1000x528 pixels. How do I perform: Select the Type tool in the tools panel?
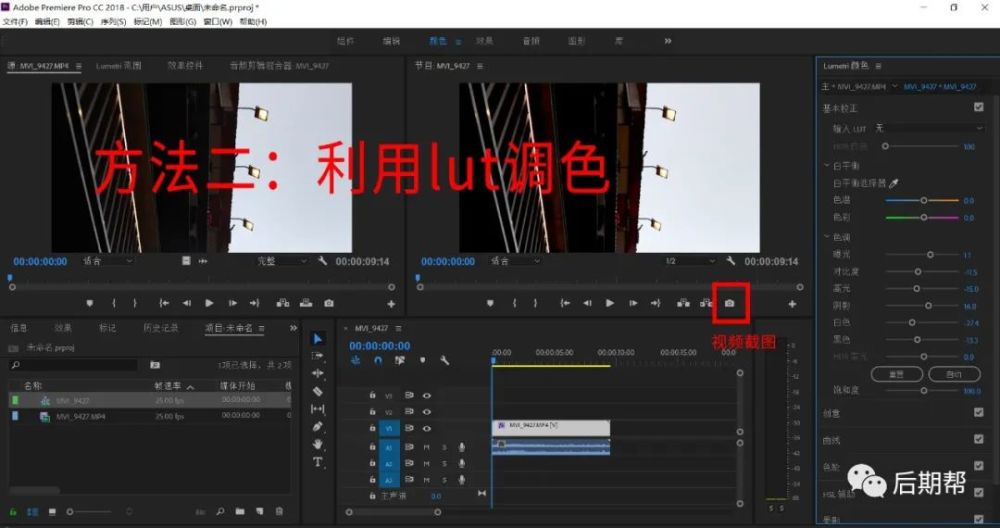pyautogui.click(x=318, y=462)
